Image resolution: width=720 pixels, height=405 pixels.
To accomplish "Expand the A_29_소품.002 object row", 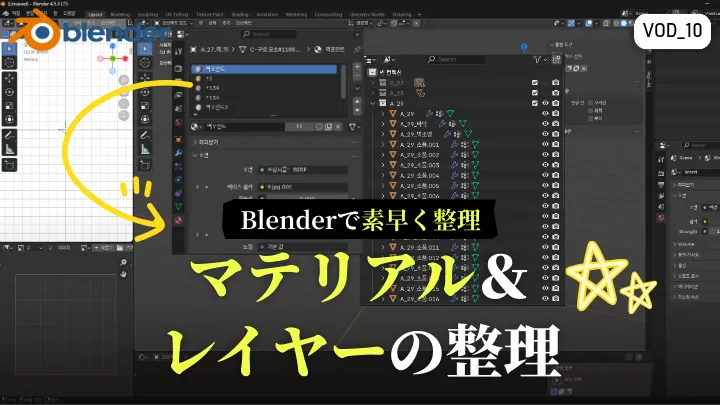I will click(x=383, y=155).
